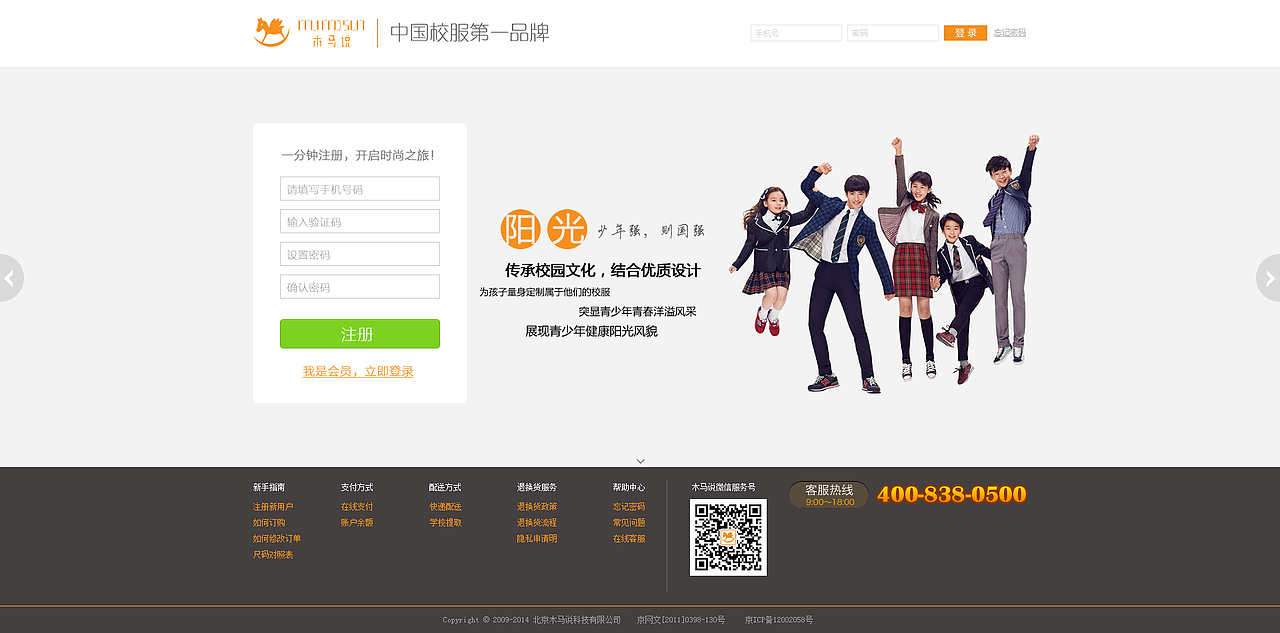Go to the next banner slide arrow

tap(1268, 278)
